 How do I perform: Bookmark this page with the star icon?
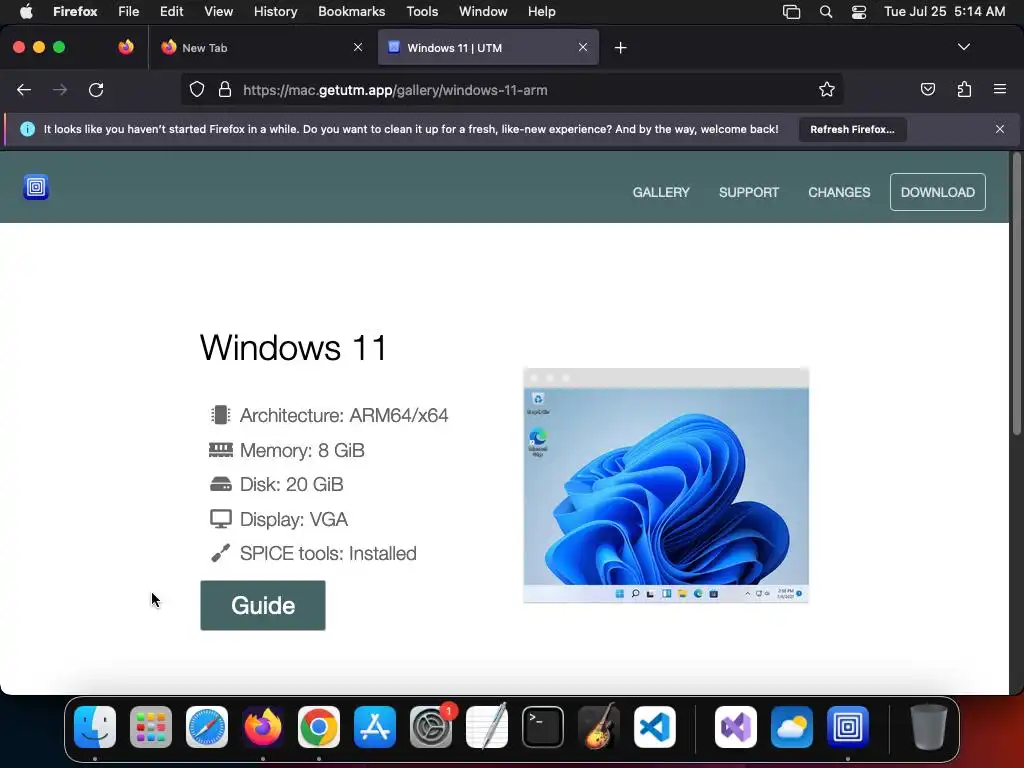pos(827,90)
